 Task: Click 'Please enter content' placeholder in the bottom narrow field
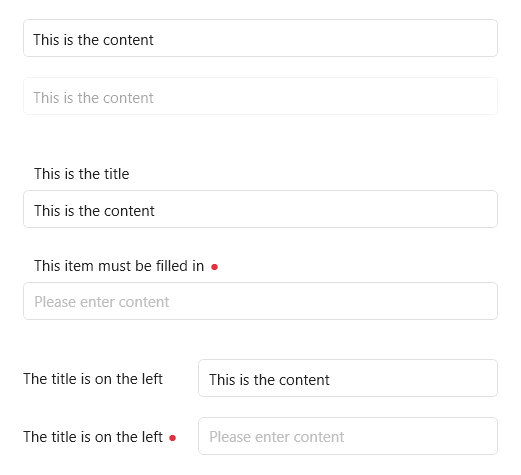(277, 437)
